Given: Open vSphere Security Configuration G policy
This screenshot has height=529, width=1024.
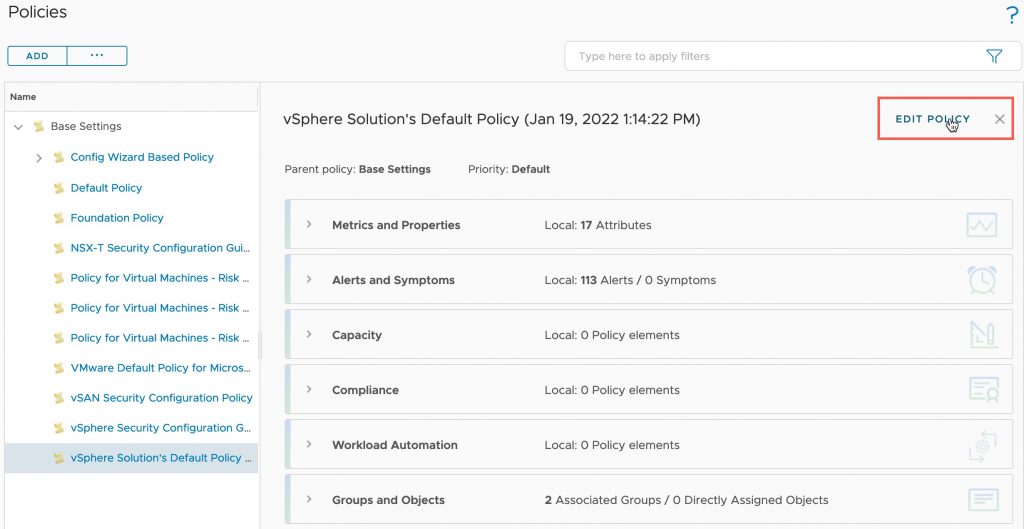Looking at the screenshot, I should click(160, 428).
